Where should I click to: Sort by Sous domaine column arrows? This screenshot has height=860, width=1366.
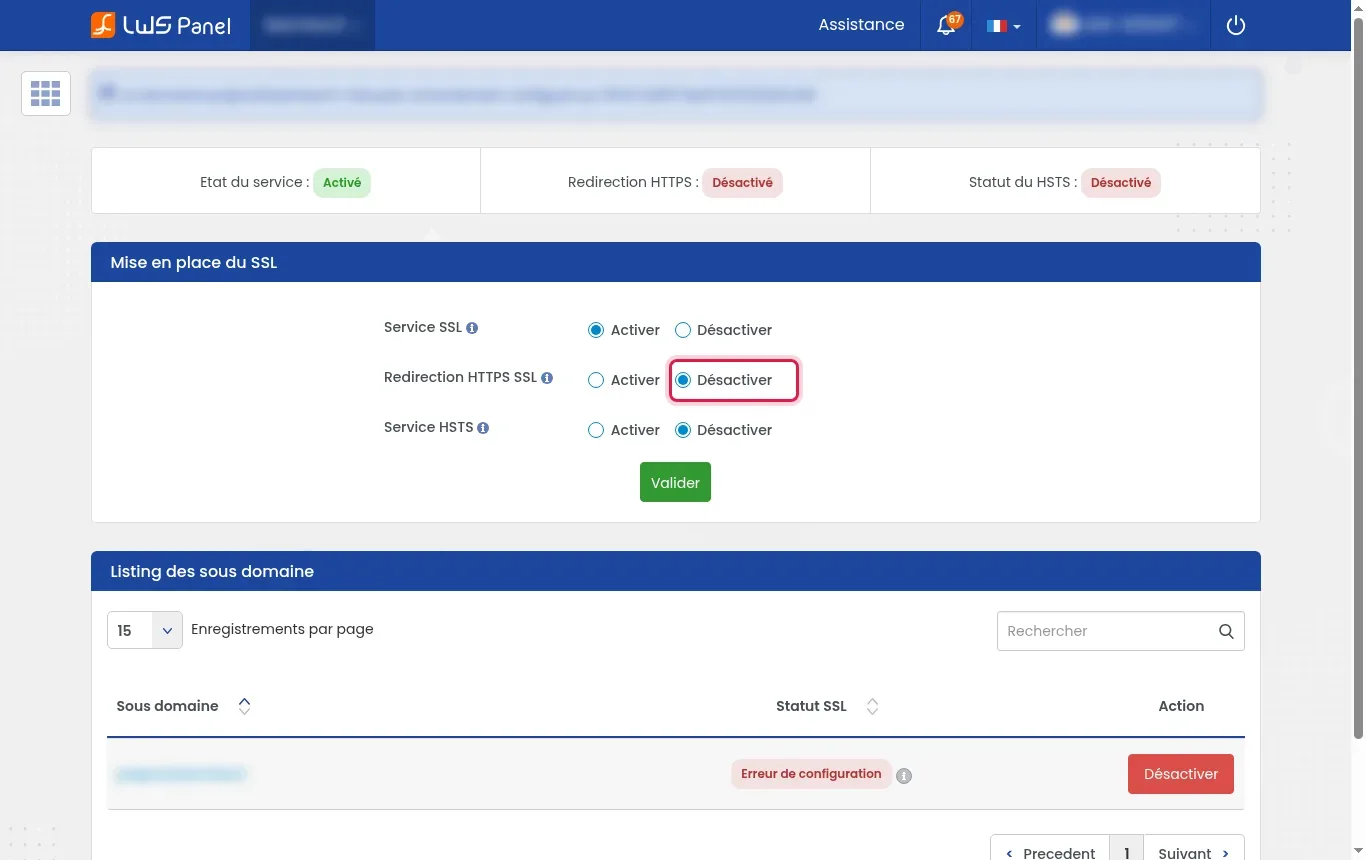point(244,706)
